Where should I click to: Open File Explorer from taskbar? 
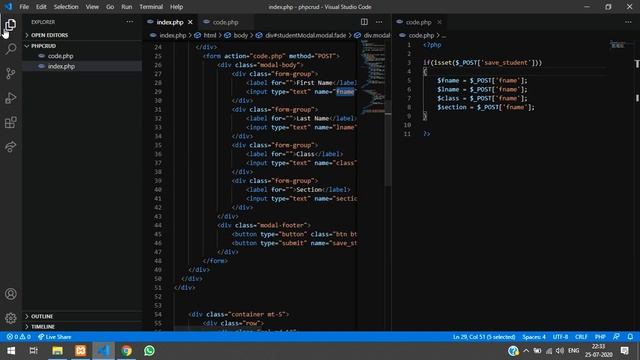click(57, 351)
